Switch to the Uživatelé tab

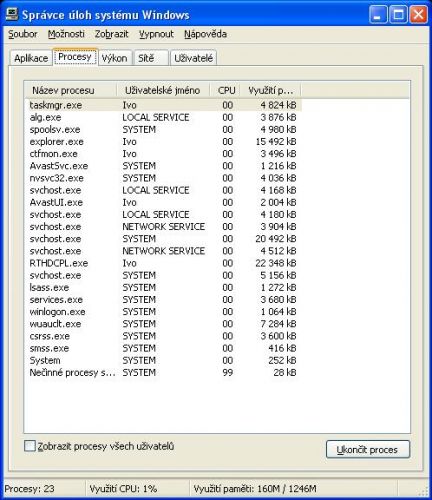pos(193,58)
